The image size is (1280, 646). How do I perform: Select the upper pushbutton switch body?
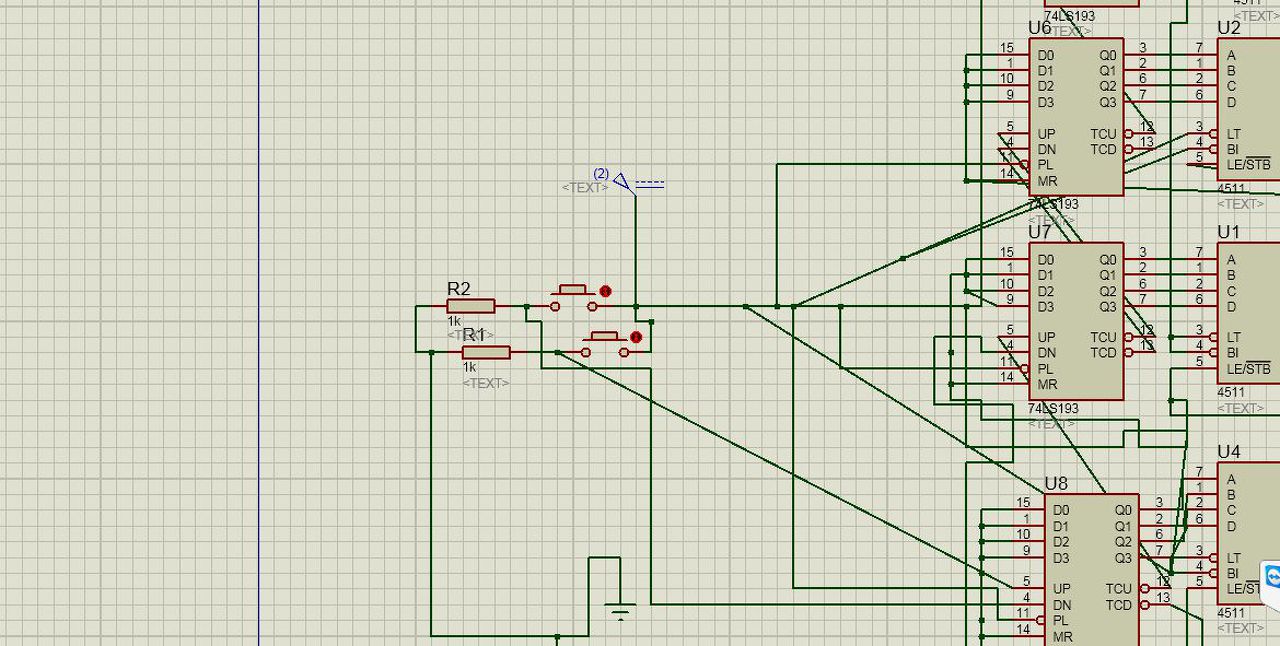pyautogui.click(x=573, y=298)
